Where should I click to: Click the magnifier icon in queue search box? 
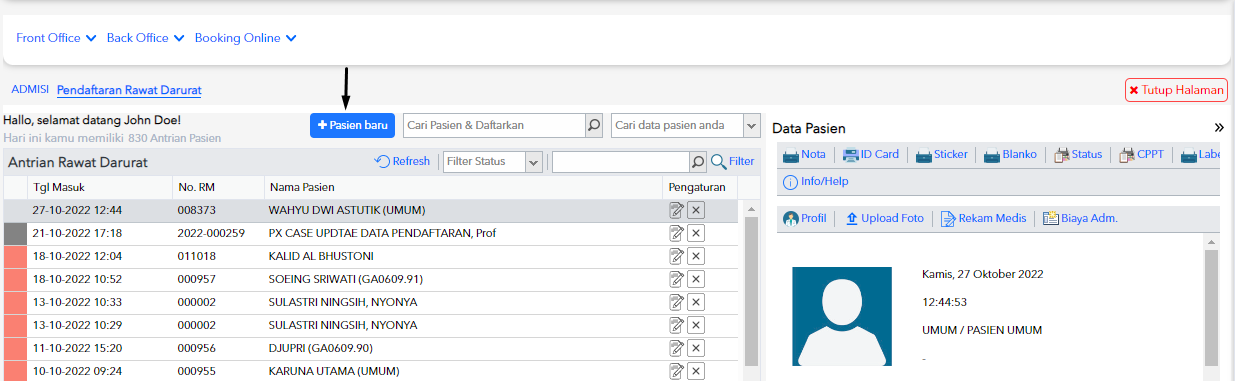coord(698,161)
